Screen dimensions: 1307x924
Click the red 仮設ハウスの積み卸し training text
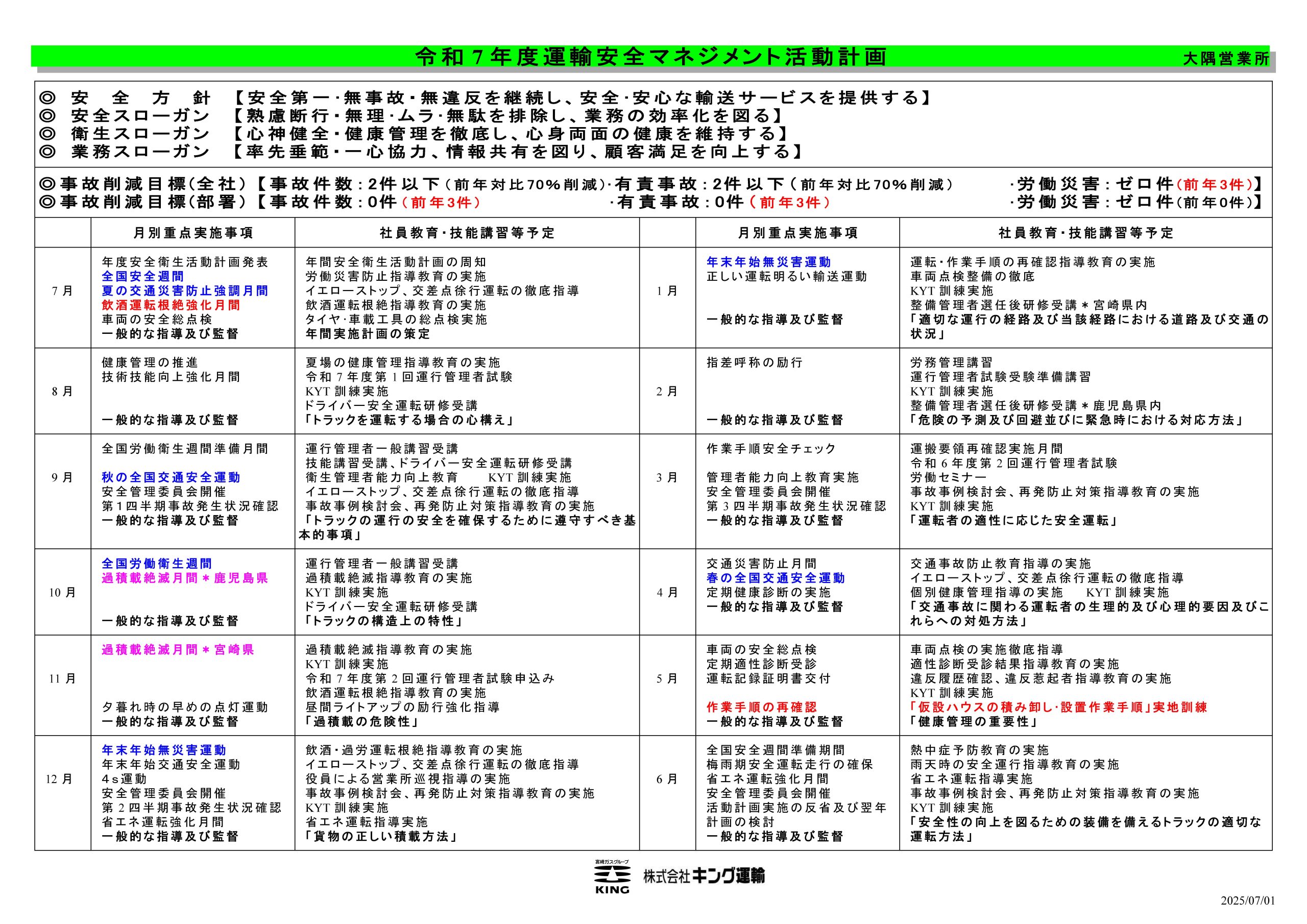(x=1058, y=708)
